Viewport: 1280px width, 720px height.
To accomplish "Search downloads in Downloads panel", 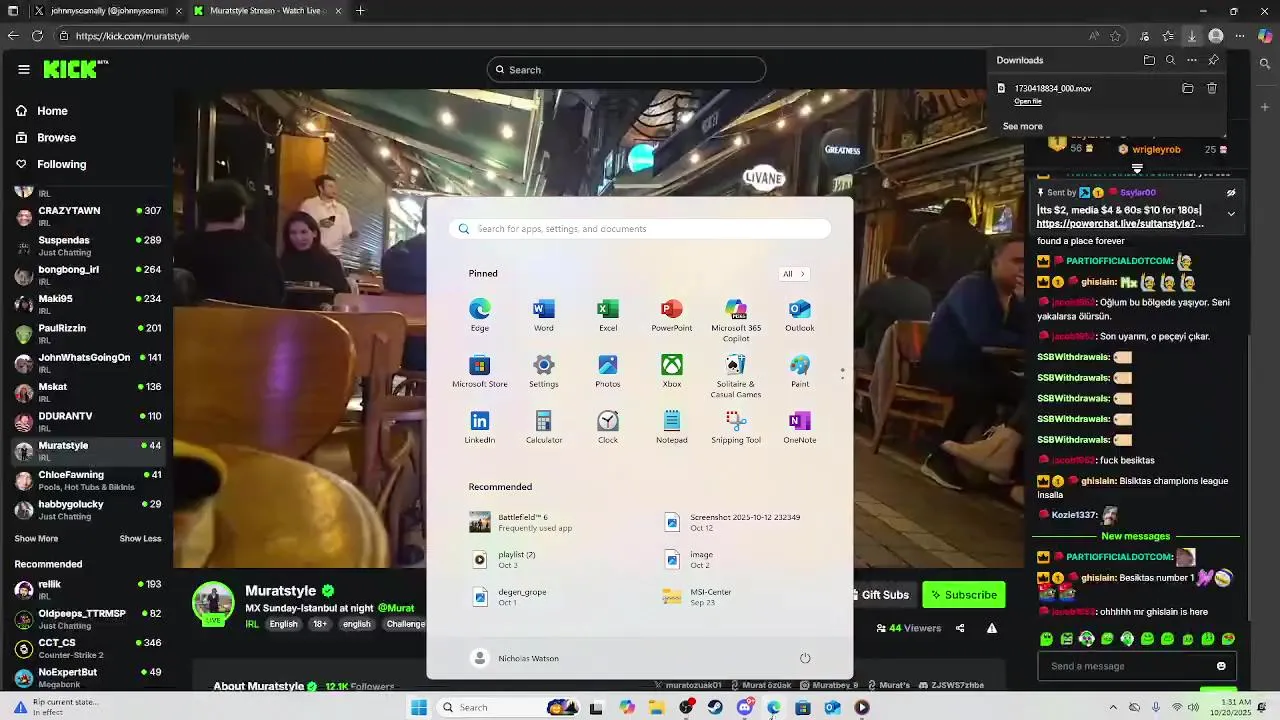I will (x=1170, y=60).
